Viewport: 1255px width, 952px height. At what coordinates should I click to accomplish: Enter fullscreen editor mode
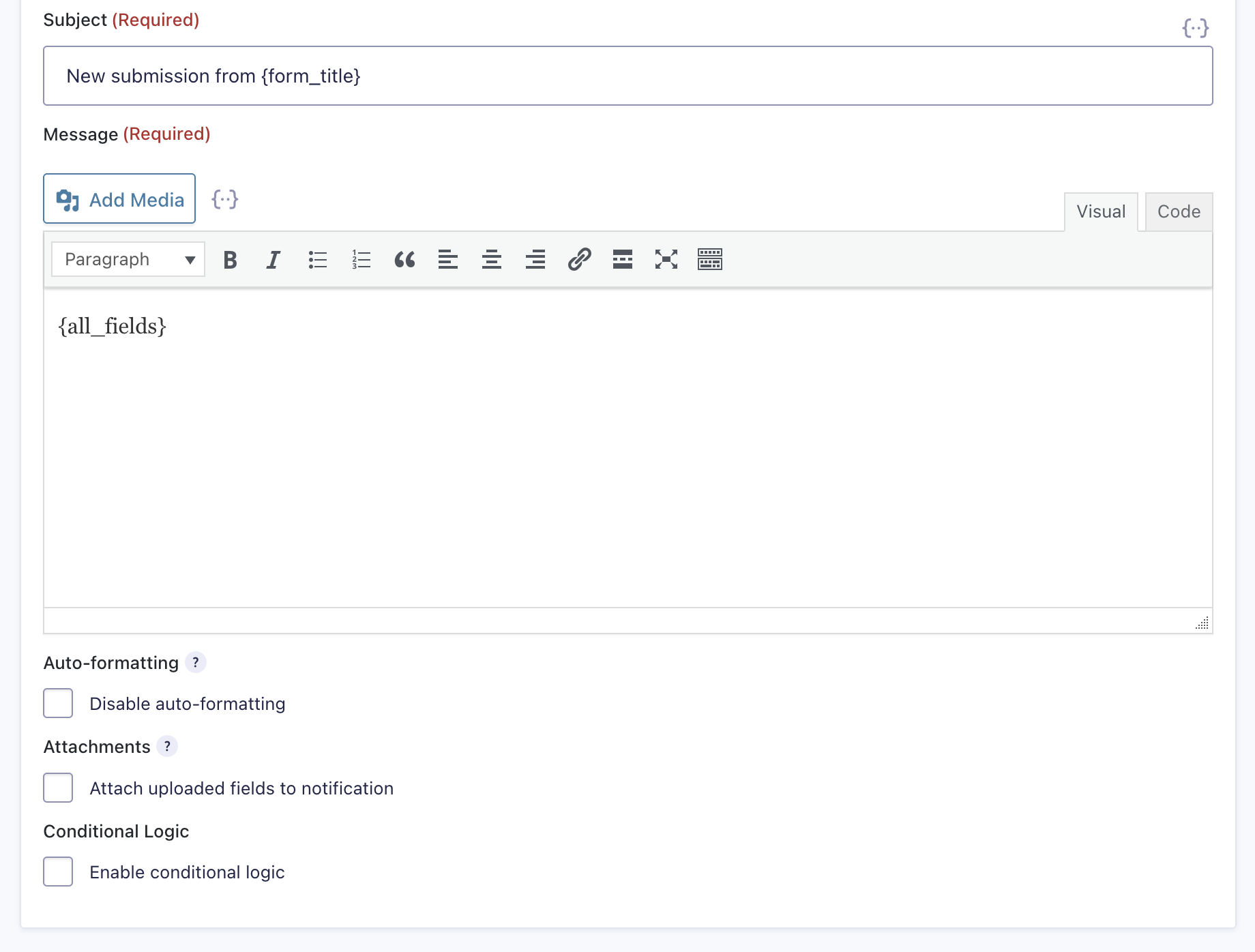point(666,260)
